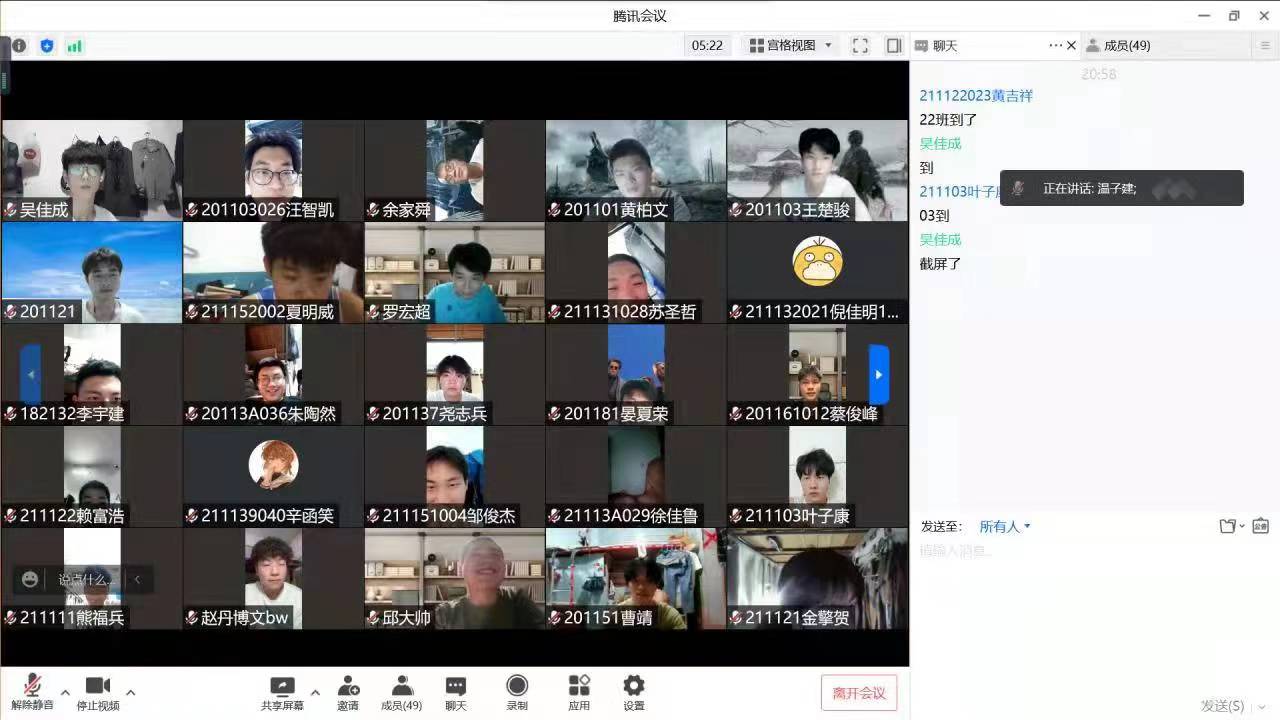
Task: Open 设置 settings gear
Action: [x=634, y=692]
